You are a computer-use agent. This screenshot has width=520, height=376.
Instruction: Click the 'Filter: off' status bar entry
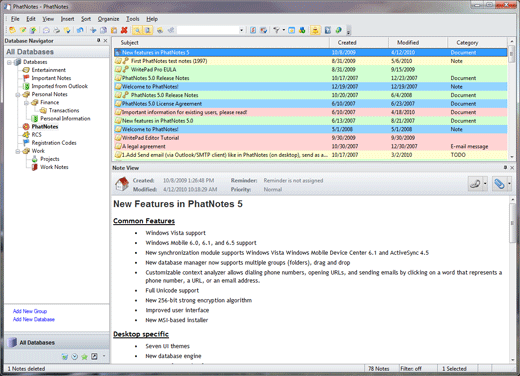[411, 369]
